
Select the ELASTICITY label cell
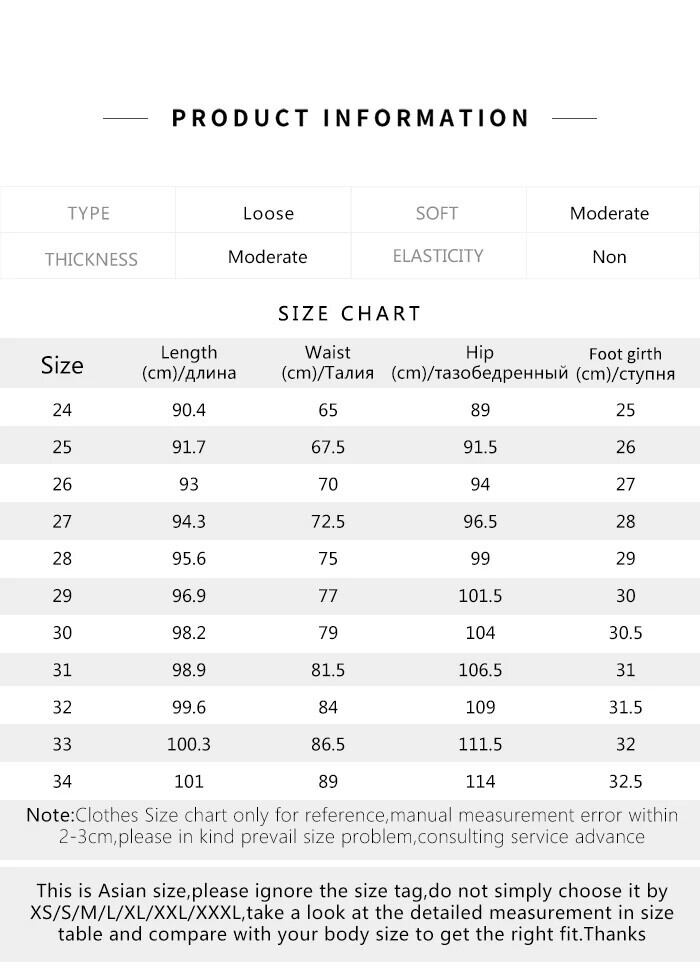click(x=438, y=256)
